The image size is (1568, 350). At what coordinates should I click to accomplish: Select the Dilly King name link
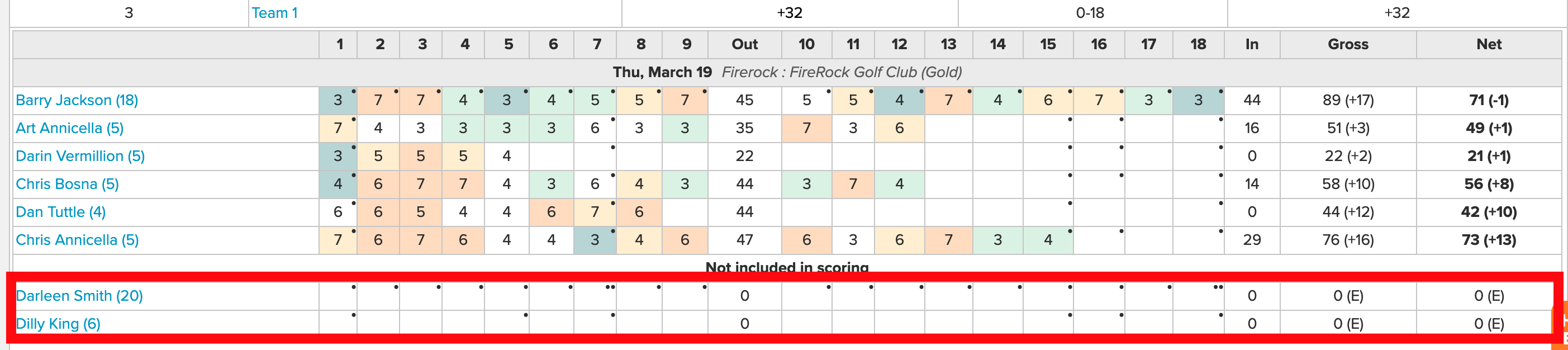coord(58,324)
